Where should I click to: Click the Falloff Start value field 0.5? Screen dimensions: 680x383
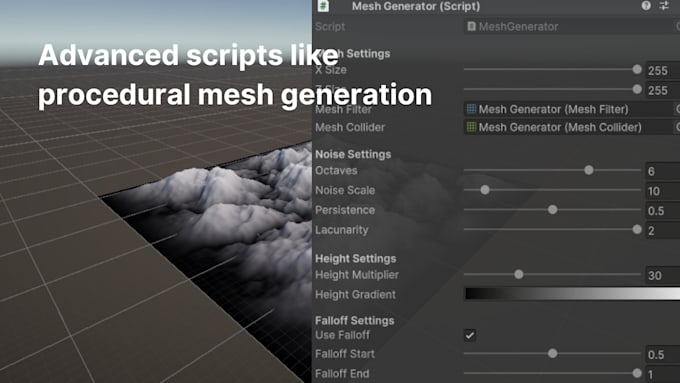point(663,355)
